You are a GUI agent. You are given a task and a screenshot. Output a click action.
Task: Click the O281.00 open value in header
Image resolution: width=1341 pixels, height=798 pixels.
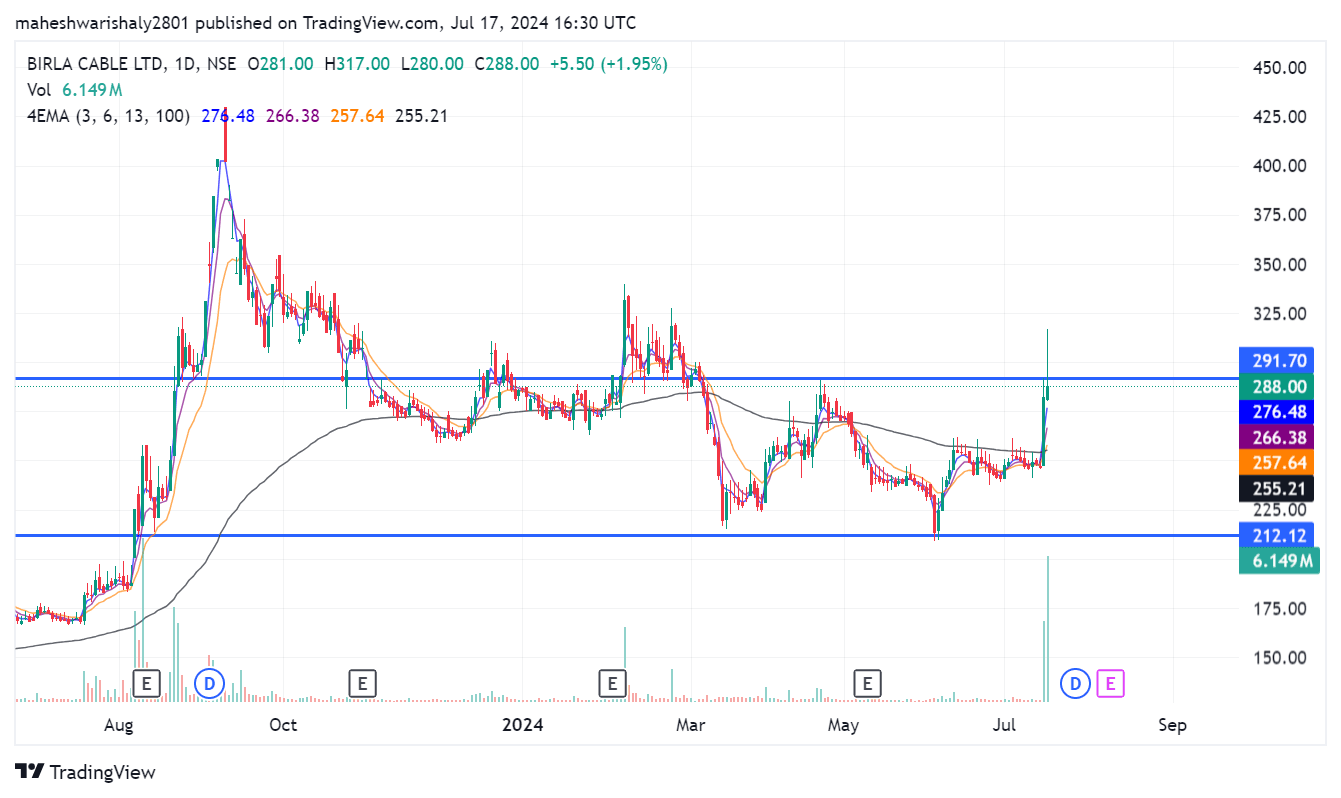tap(281, 64)
